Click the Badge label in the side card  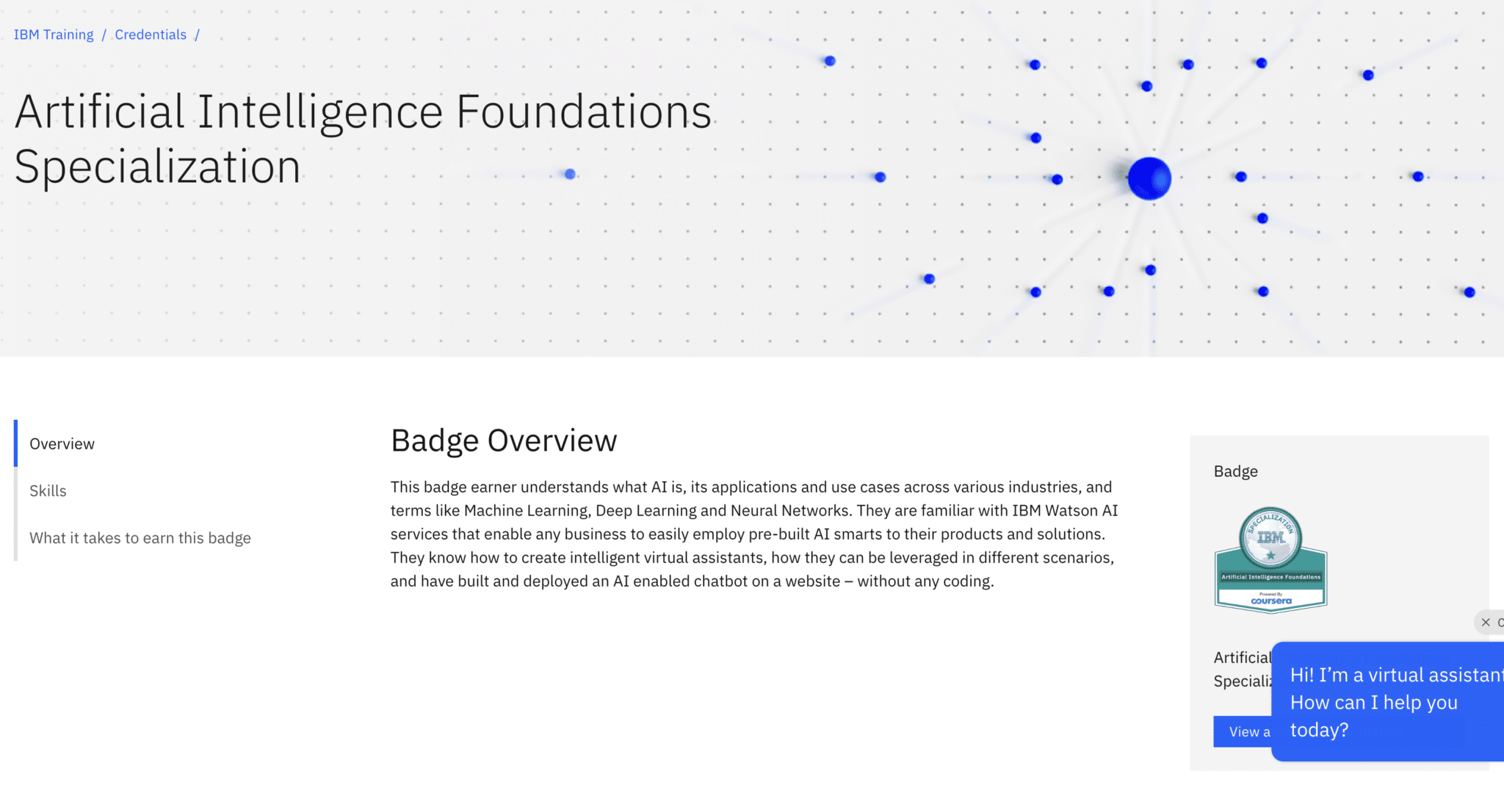(x=1235, y=471)
